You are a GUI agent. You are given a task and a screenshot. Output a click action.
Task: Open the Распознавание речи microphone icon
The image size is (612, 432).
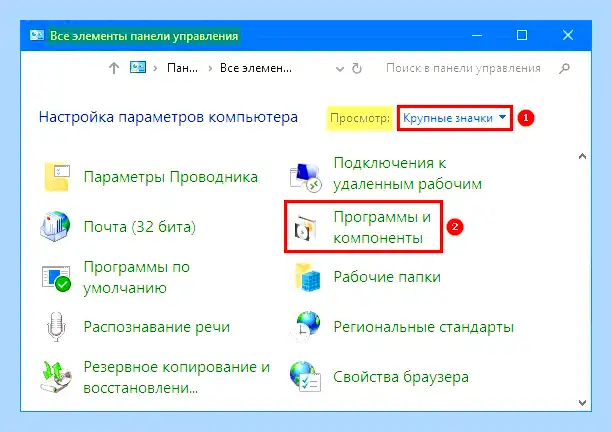click(56, 327)
